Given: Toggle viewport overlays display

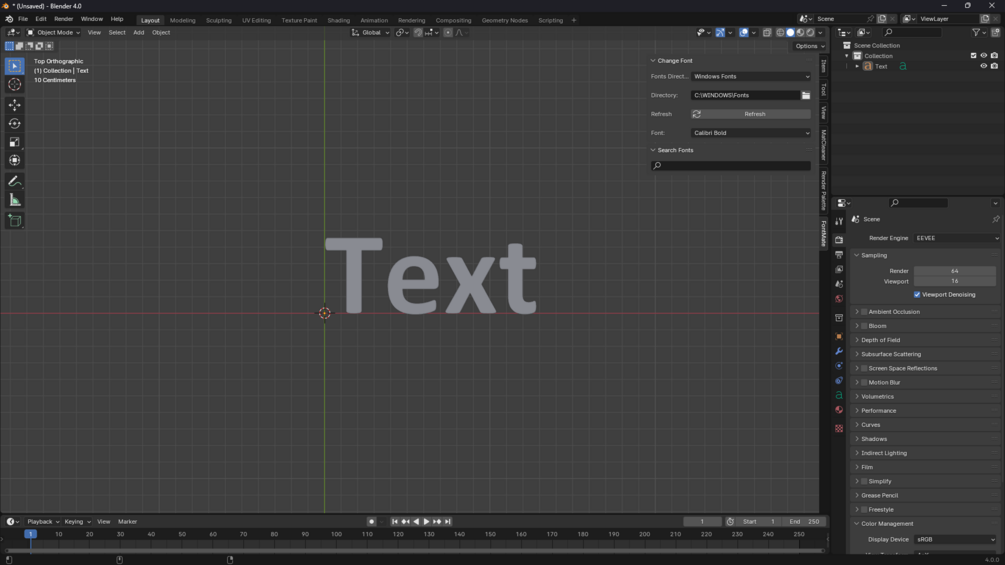Looking at the screenshot, I should pyautogui.click(x=743, y=33).
